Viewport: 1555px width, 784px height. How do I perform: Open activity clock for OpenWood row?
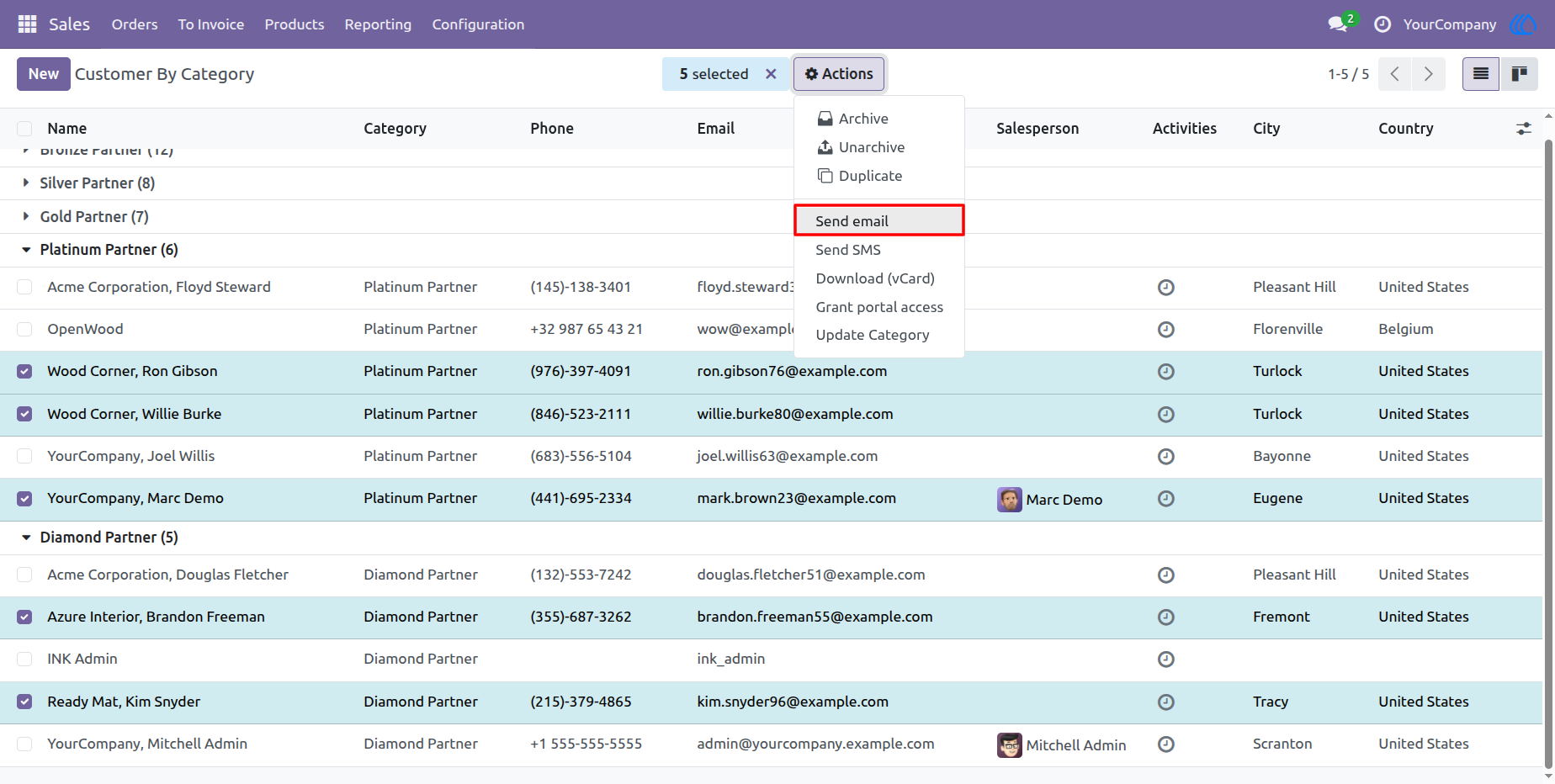(1166, 330)
